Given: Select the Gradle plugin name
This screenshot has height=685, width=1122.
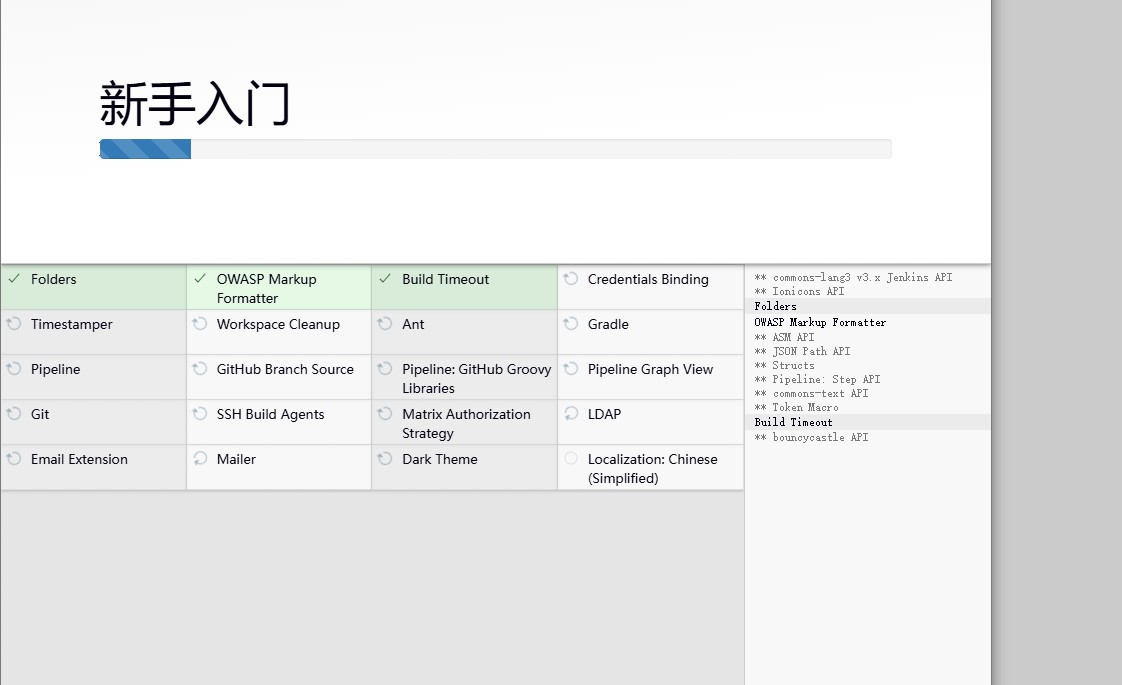Looking at the screenshot, I should pyautogui.click(x=608, y=324).
